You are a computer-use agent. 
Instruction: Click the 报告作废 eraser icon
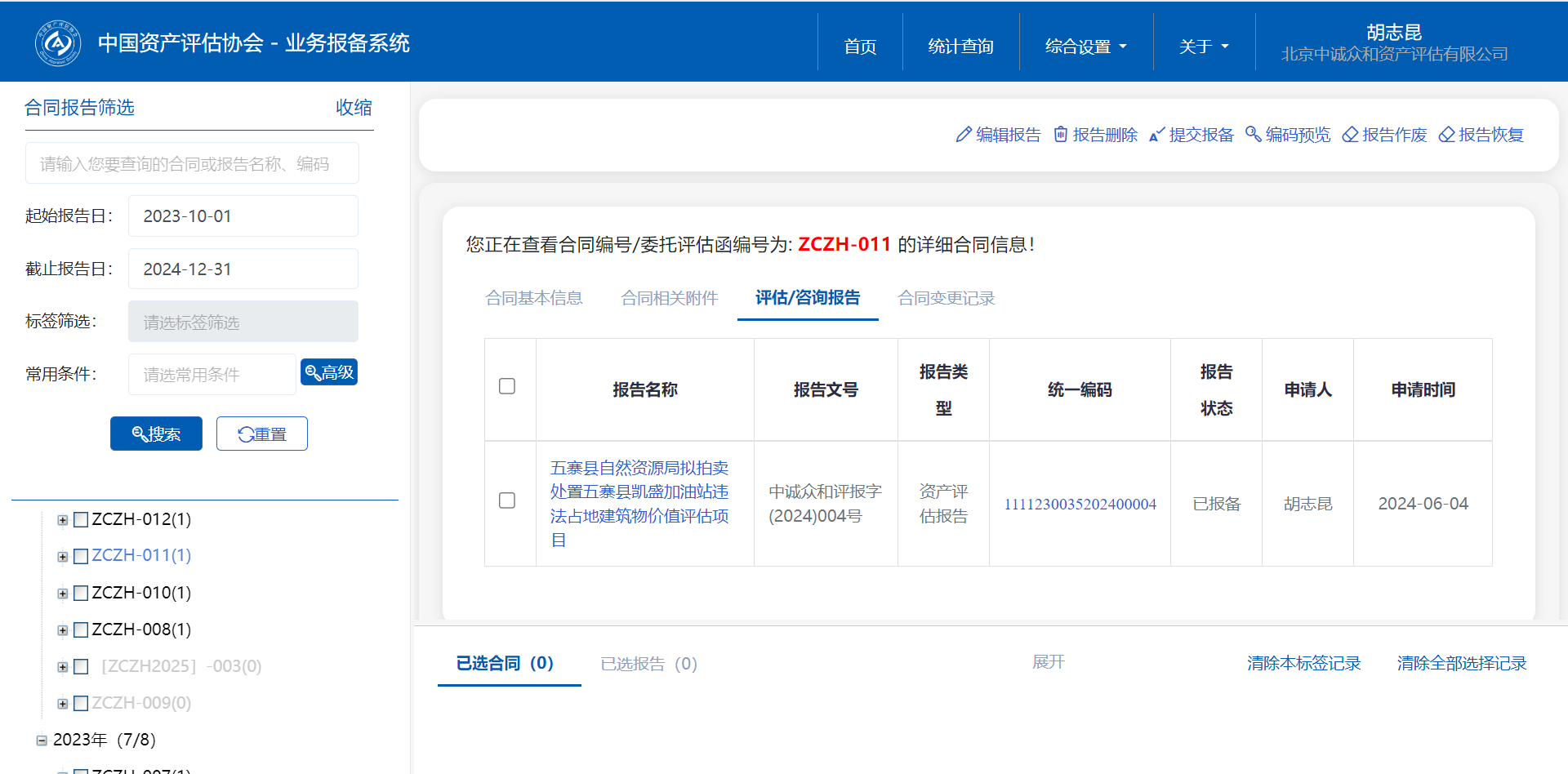[1350, 135]
